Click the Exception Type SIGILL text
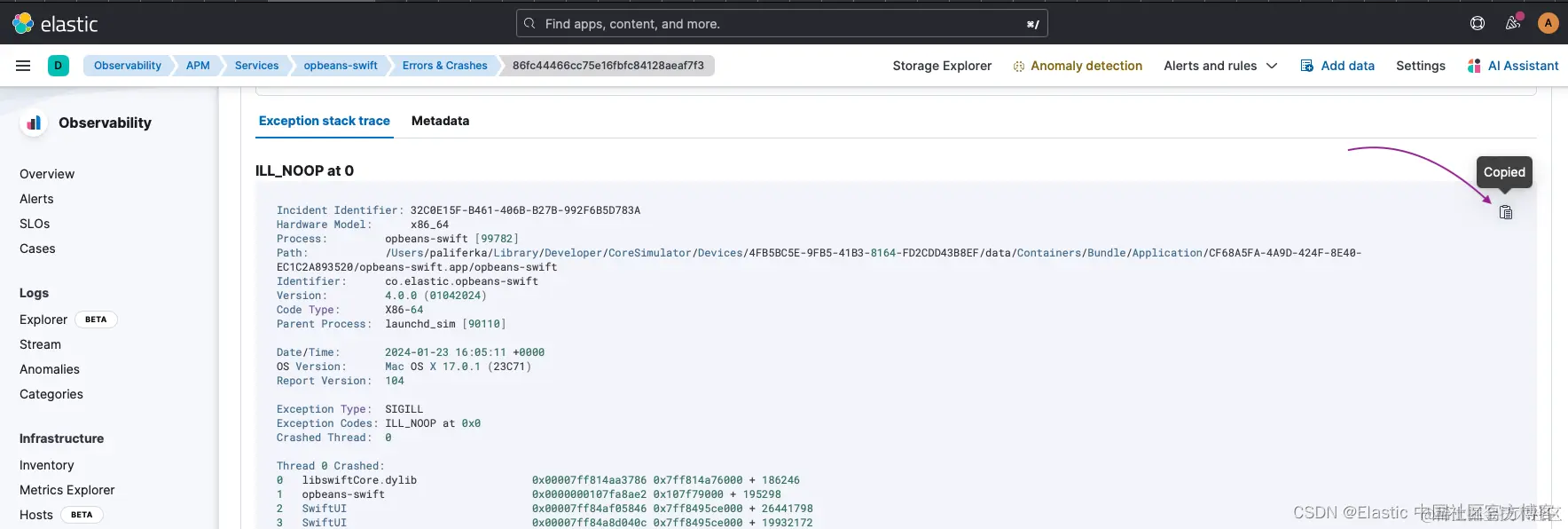This screenshot has width=1568, height=529. tap(404, 409)
